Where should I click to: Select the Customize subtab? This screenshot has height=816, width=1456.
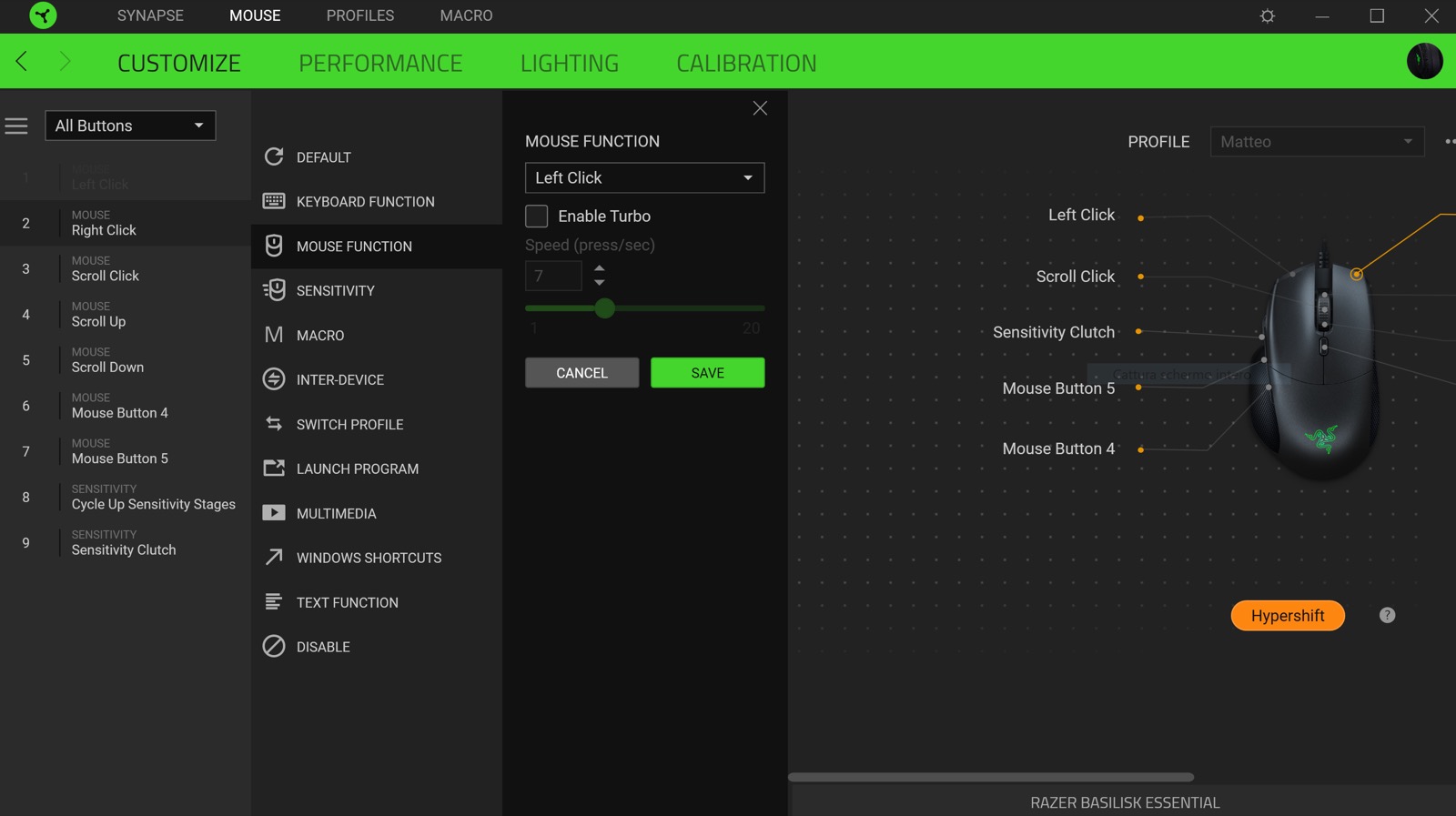click(x=179, y=63)
